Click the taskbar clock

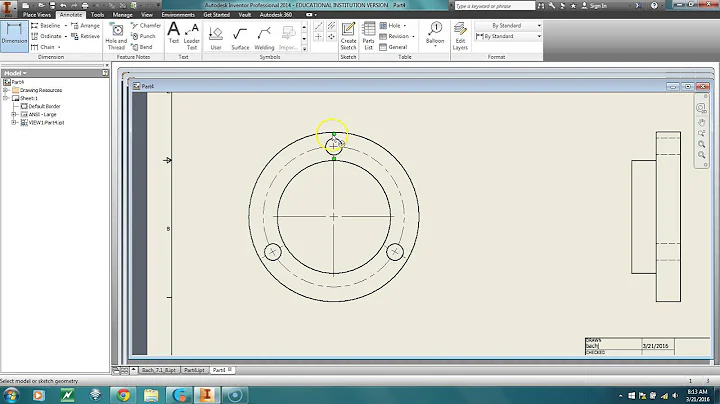pos(698,395)
